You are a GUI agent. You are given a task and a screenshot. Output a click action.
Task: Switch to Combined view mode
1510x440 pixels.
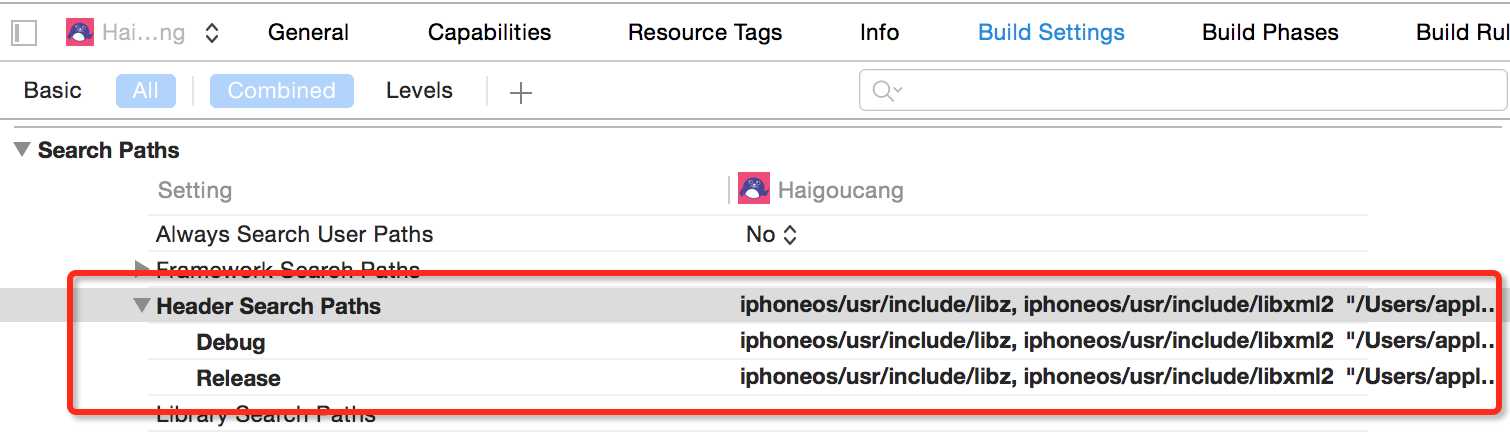point(281,91)
